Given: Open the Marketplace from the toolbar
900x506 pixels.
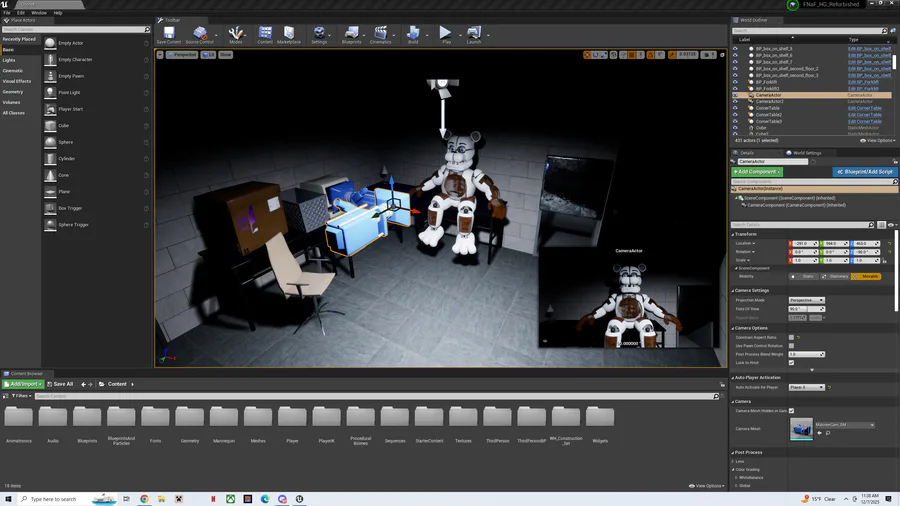Looking at the screenshot, I should pos(289,34).
